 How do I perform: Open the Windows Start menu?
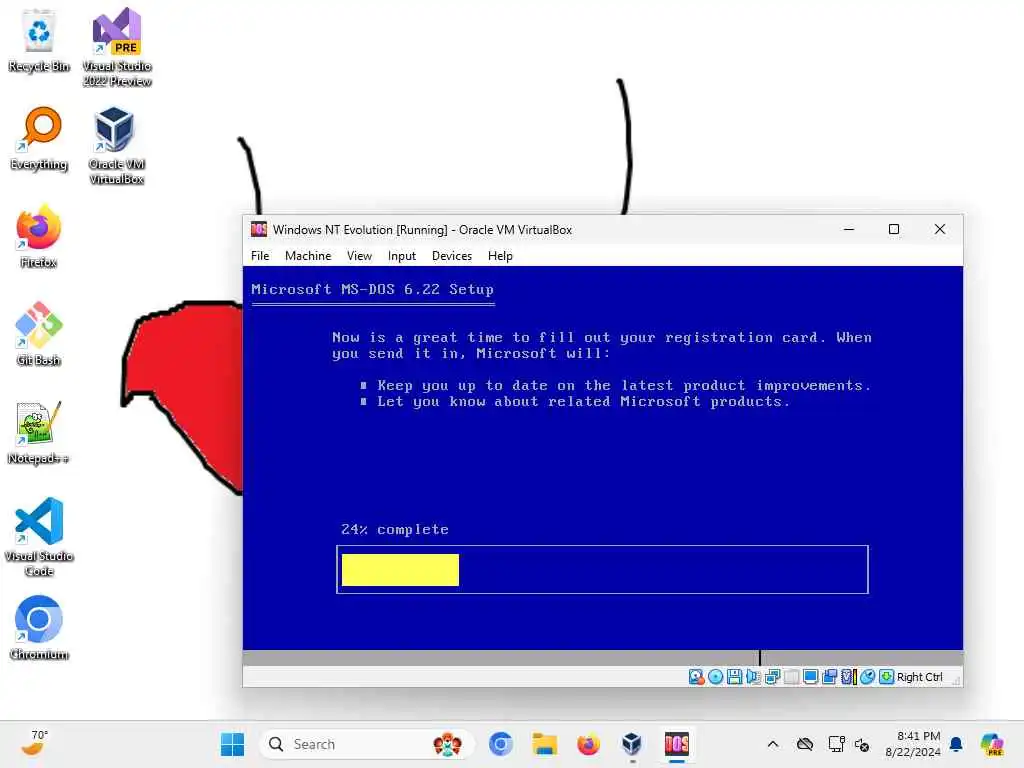coord(232,744)
